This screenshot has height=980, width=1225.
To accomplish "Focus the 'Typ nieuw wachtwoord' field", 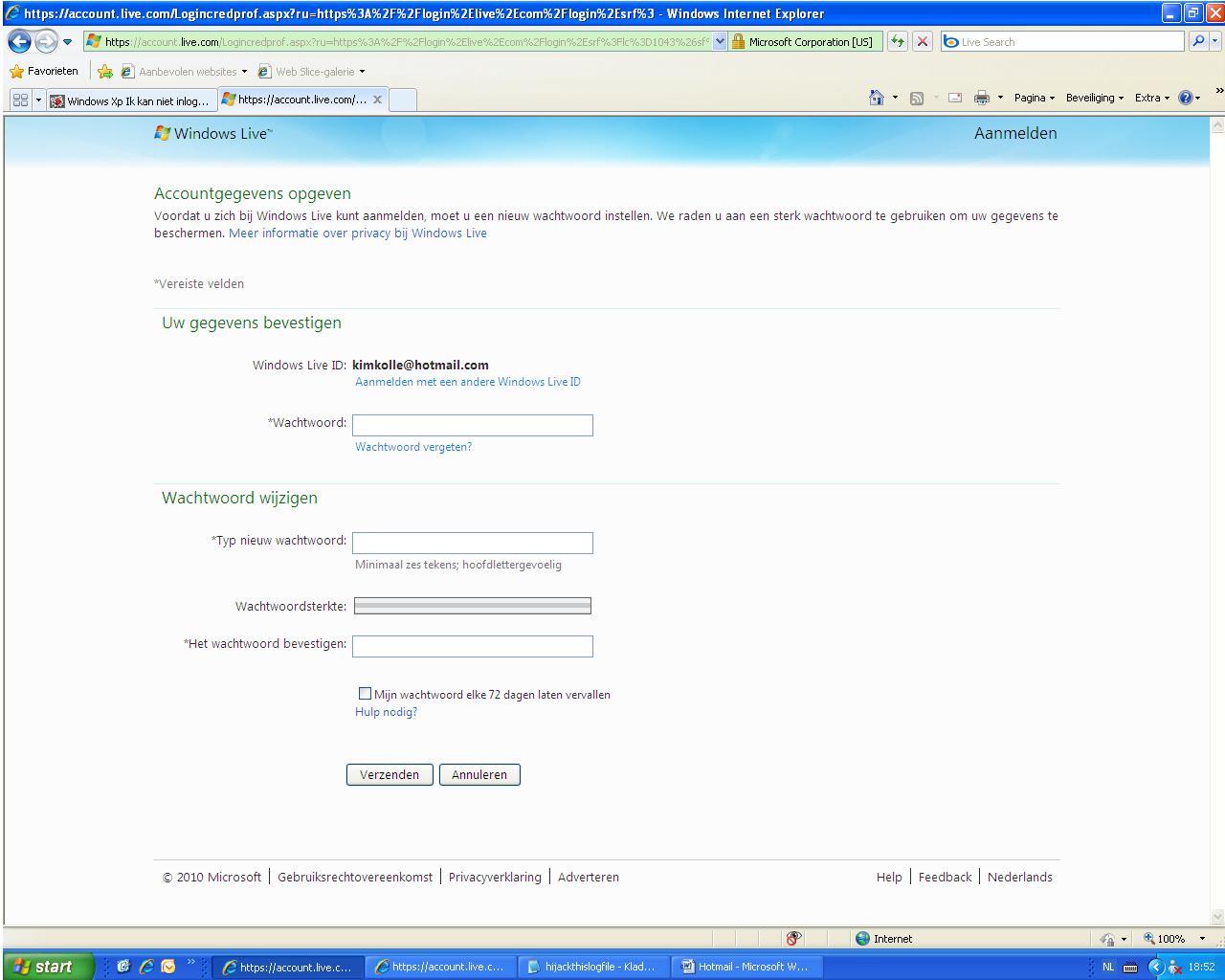I will coord(473,543).
